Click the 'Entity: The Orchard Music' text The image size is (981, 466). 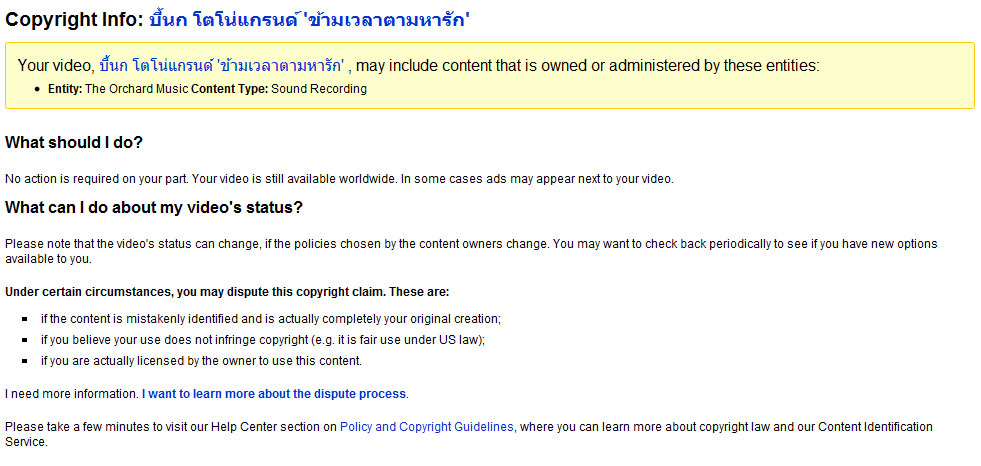118,89
